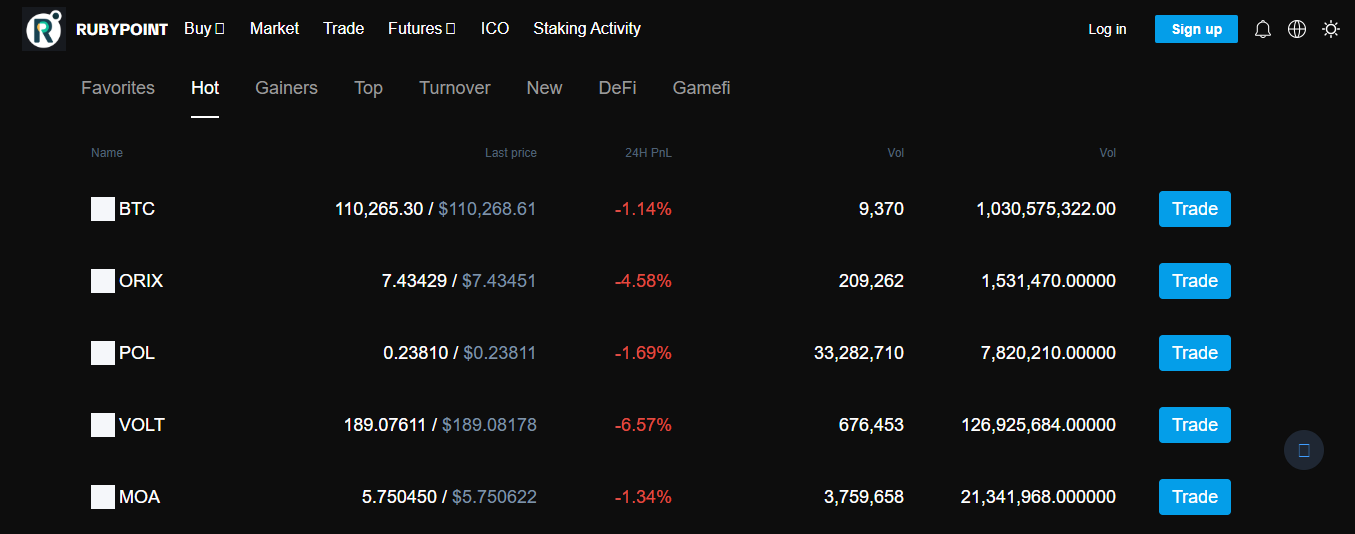
Task: Click the ORIX coin icon
Action: tap(103, 281)
